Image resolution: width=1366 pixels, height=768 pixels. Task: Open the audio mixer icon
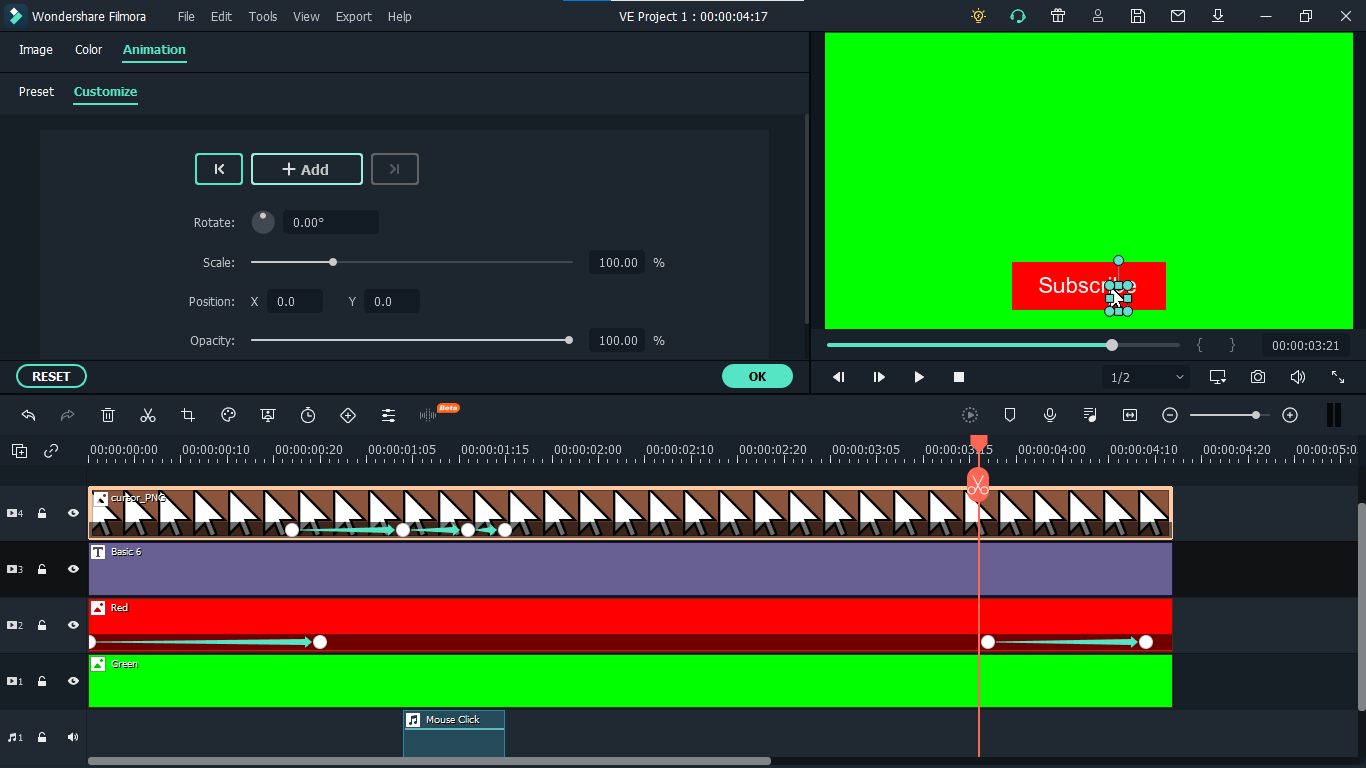[1090, 415]
